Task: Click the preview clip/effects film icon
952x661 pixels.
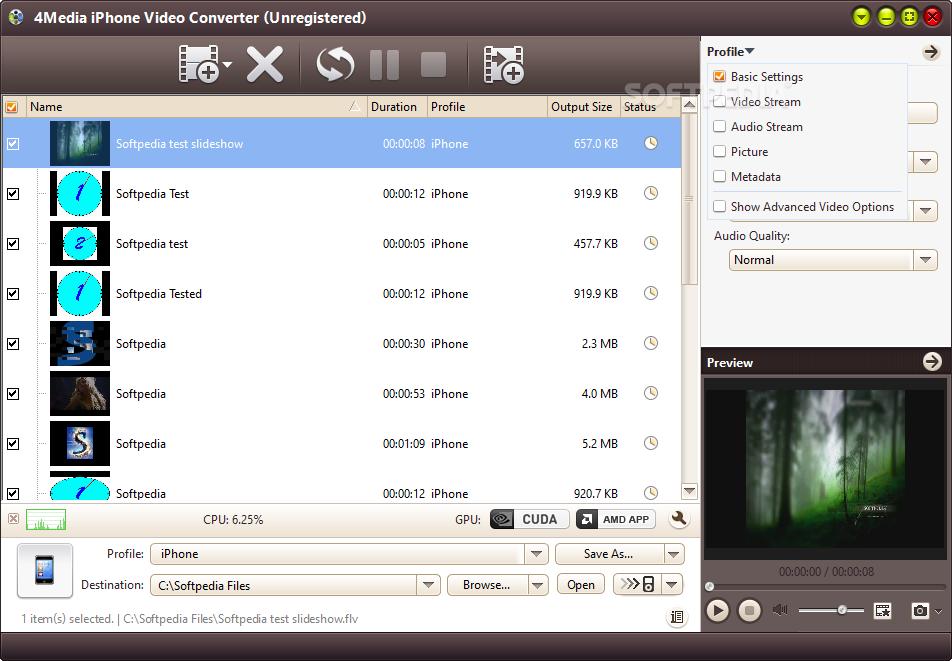Action: pos(883,611)
